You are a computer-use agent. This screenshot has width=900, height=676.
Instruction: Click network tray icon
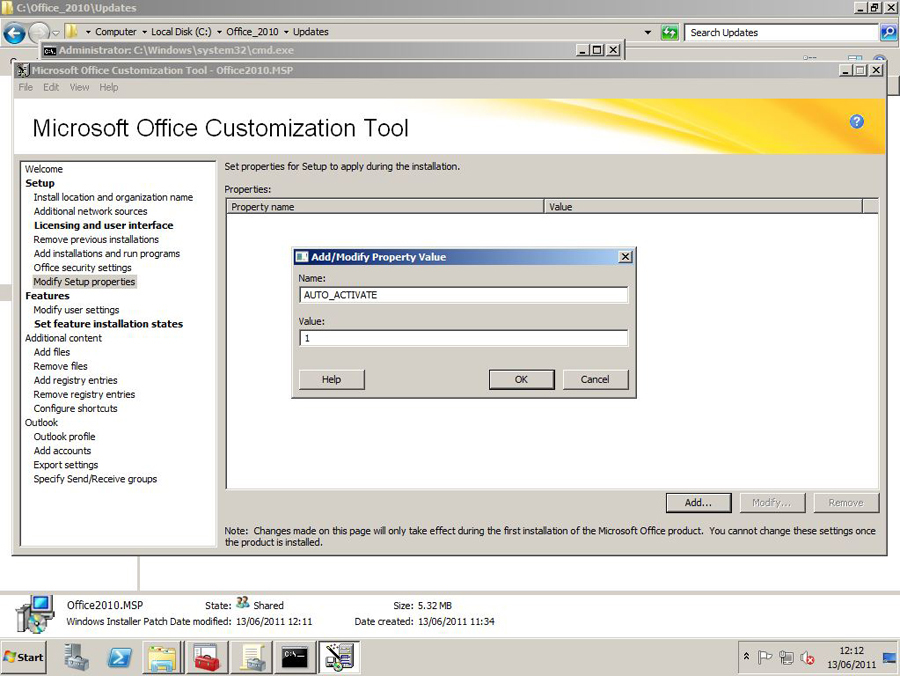[x=786, y=658]
